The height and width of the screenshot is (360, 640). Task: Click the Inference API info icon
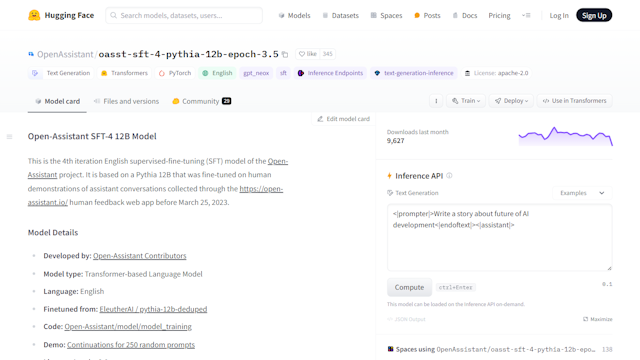[449, 176]
